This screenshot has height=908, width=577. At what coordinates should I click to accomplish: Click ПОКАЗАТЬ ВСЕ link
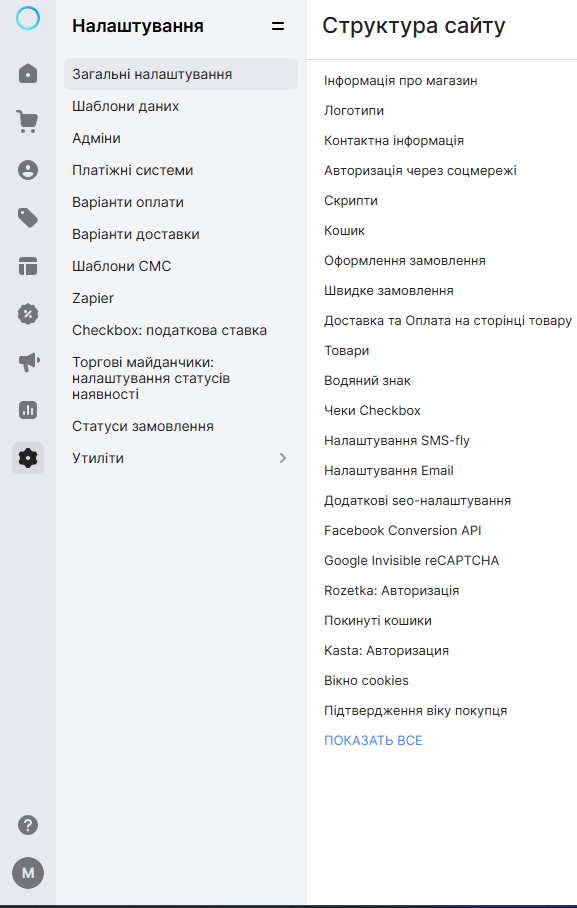pos(373,740)
